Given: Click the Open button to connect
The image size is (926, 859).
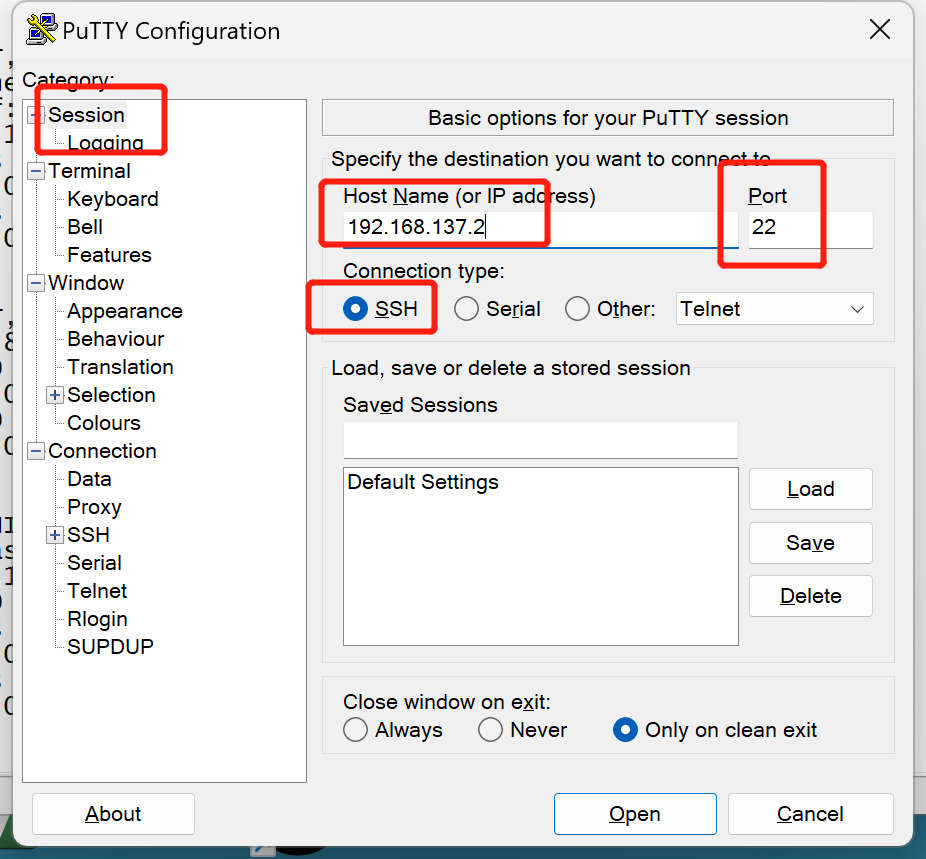Looking at the screenshot, I should [635, 814].
